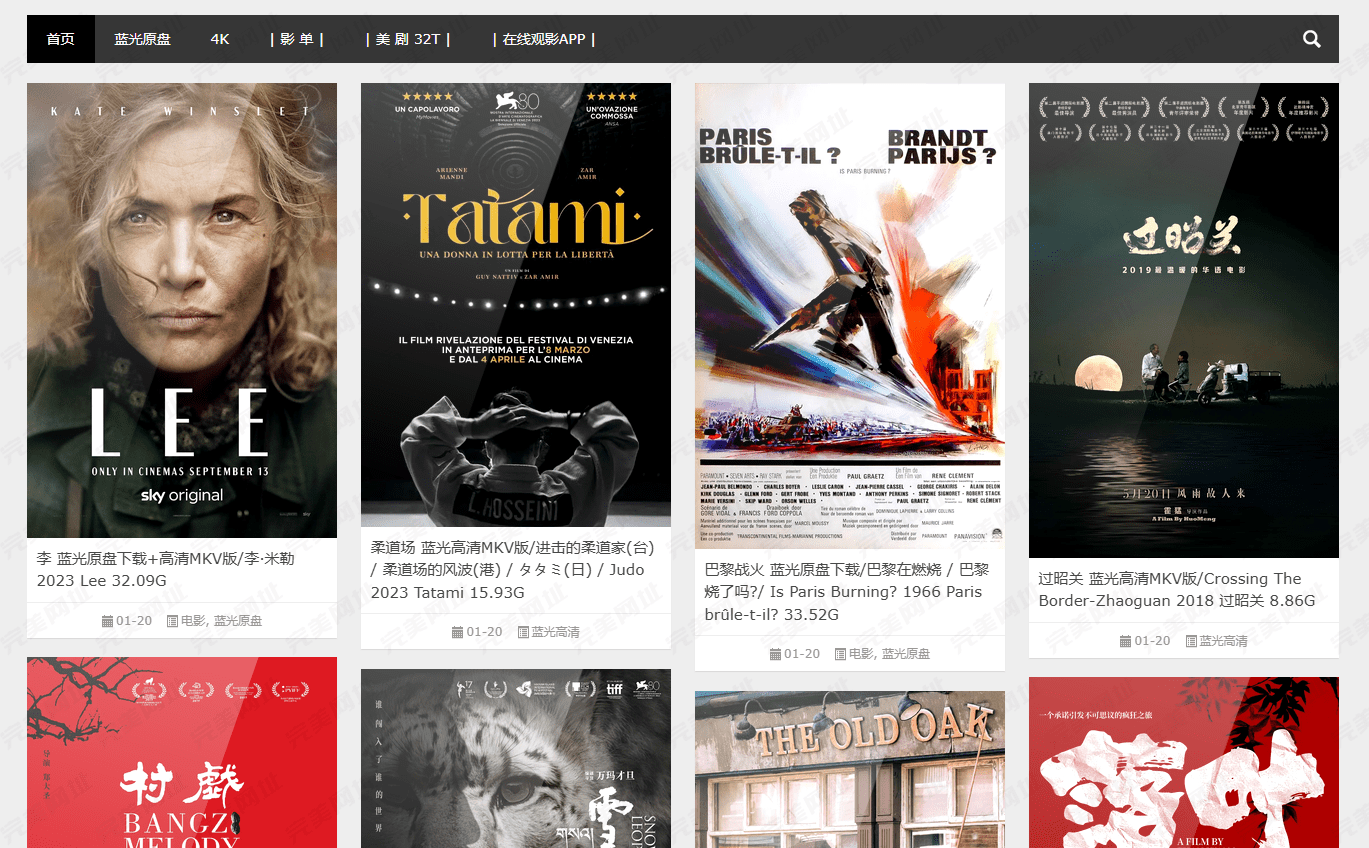
Task: Select the 4K menu item
Action: click(220, 39)
